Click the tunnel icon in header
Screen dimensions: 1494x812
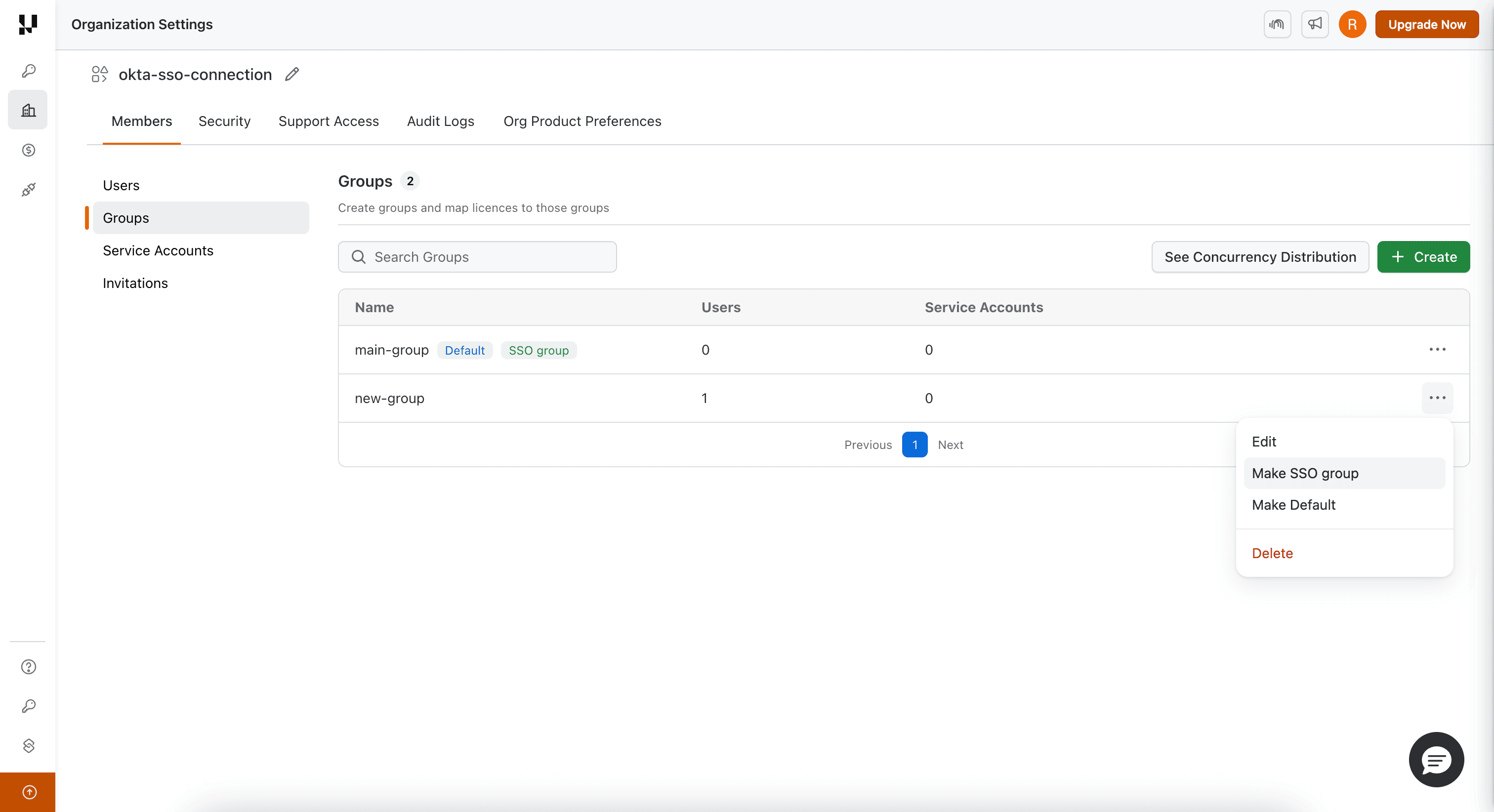pyautogui.click(x=1277, y=24)
